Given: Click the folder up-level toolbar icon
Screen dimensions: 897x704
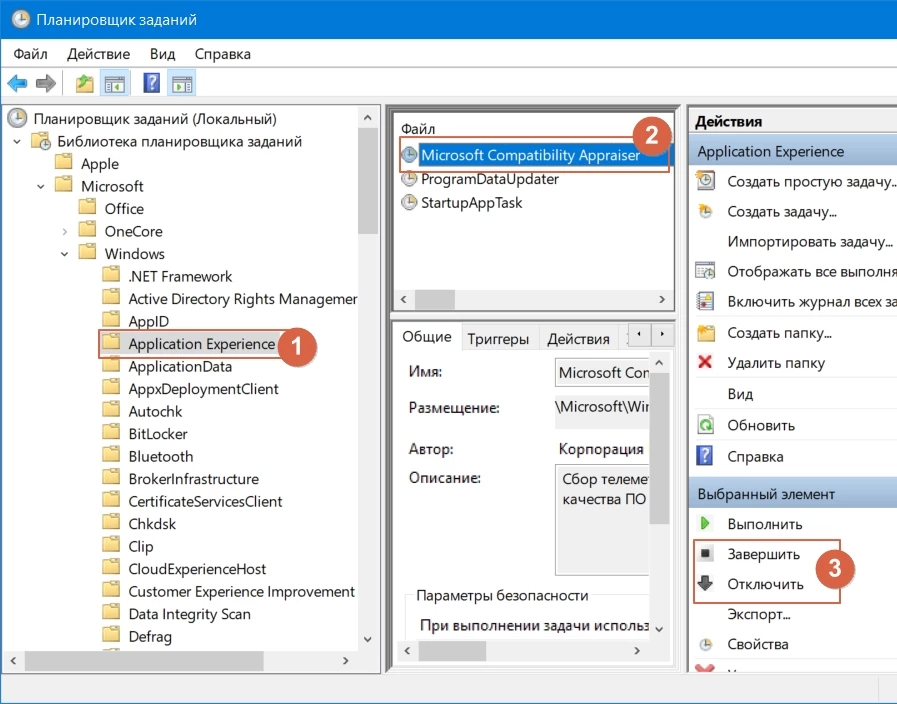Looking at the screenshot, I should point(85,83).
